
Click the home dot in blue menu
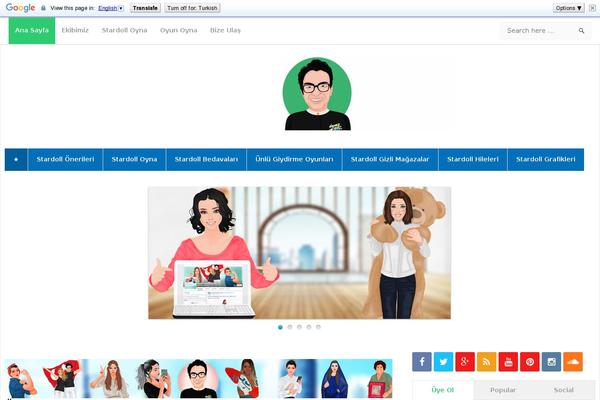pyautogui.click(x=16, y=159)
